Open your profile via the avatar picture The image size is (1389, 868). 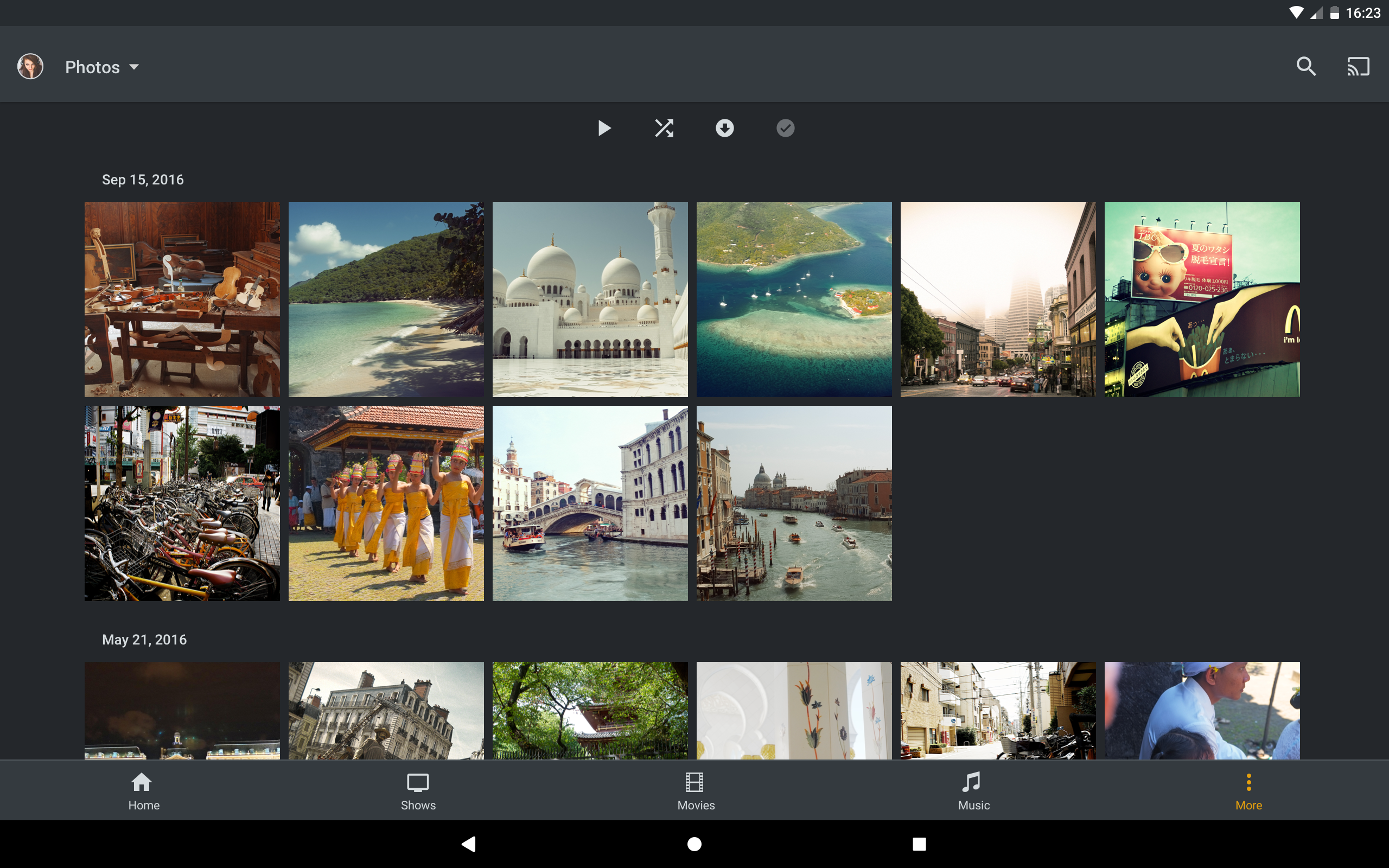coord(30,66)
